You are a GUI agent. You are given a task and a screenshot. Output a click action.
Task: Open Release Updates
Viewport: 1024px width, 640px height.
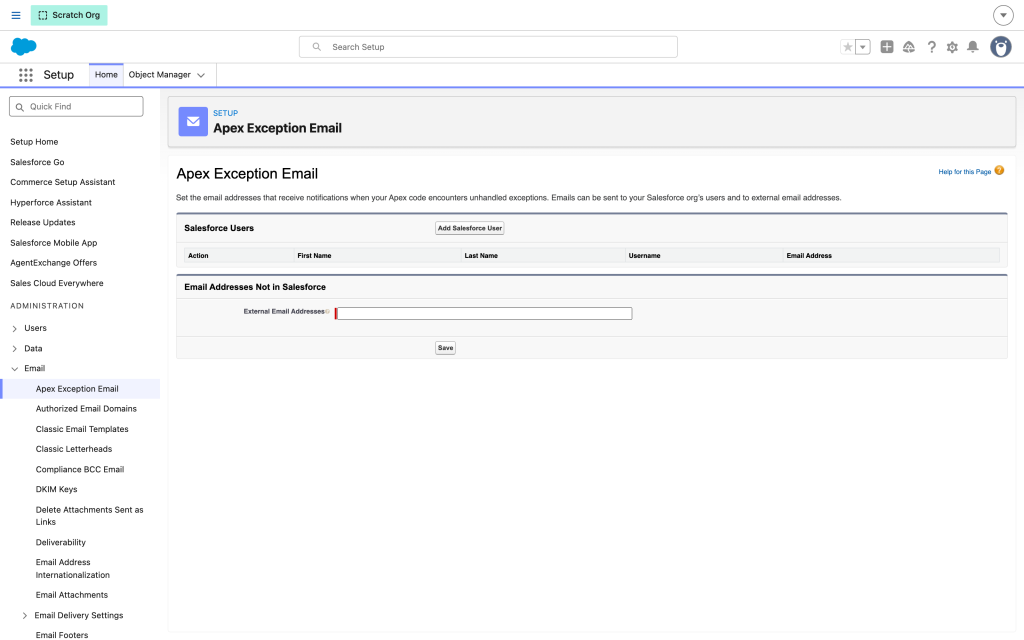(x=42, y=223)
